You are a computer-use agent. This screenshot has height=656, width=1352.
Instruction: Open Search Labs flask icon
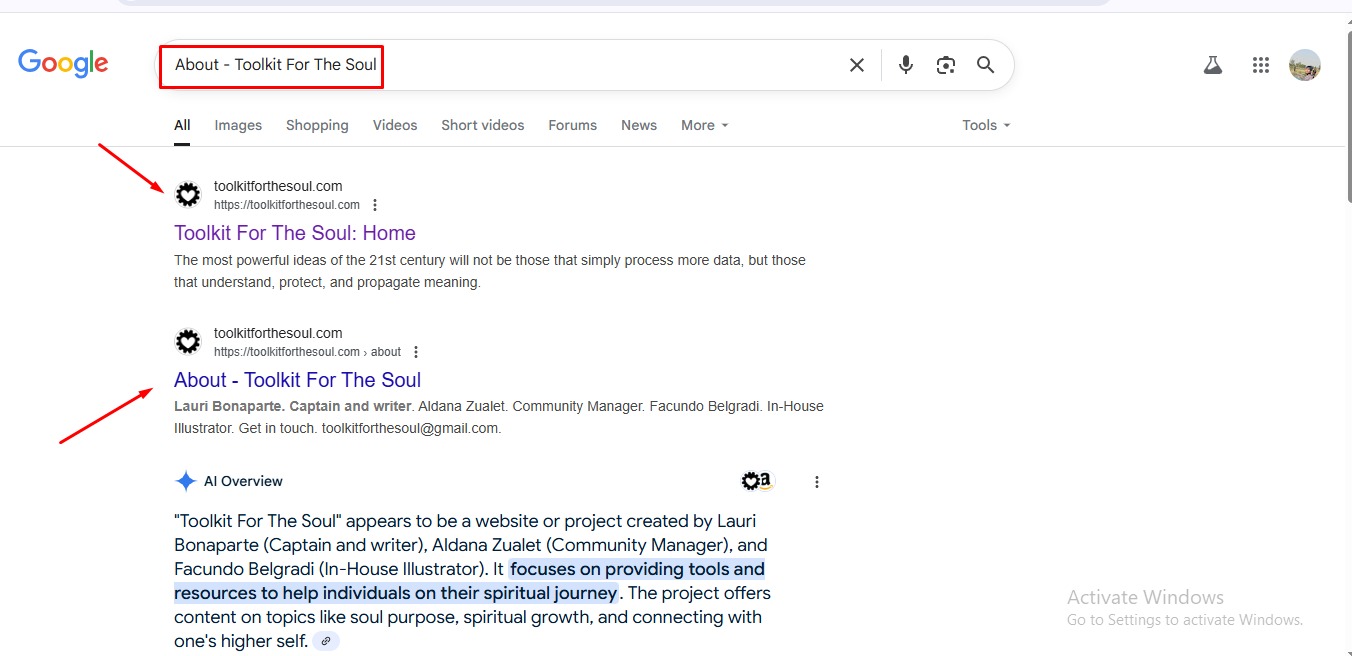(x=1213, y=65)
